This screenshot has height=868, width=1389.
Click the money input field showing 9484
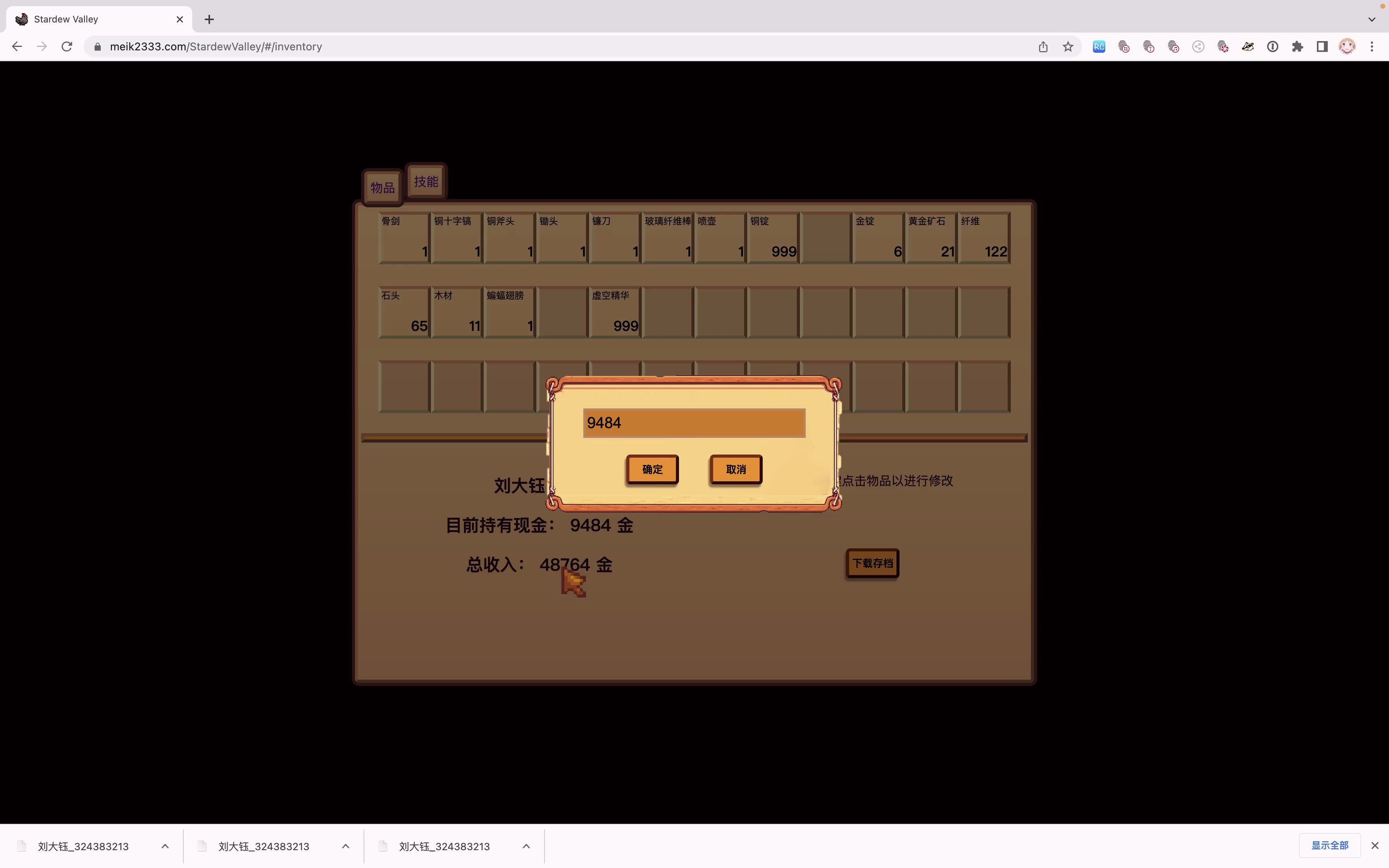coord(694,423)
